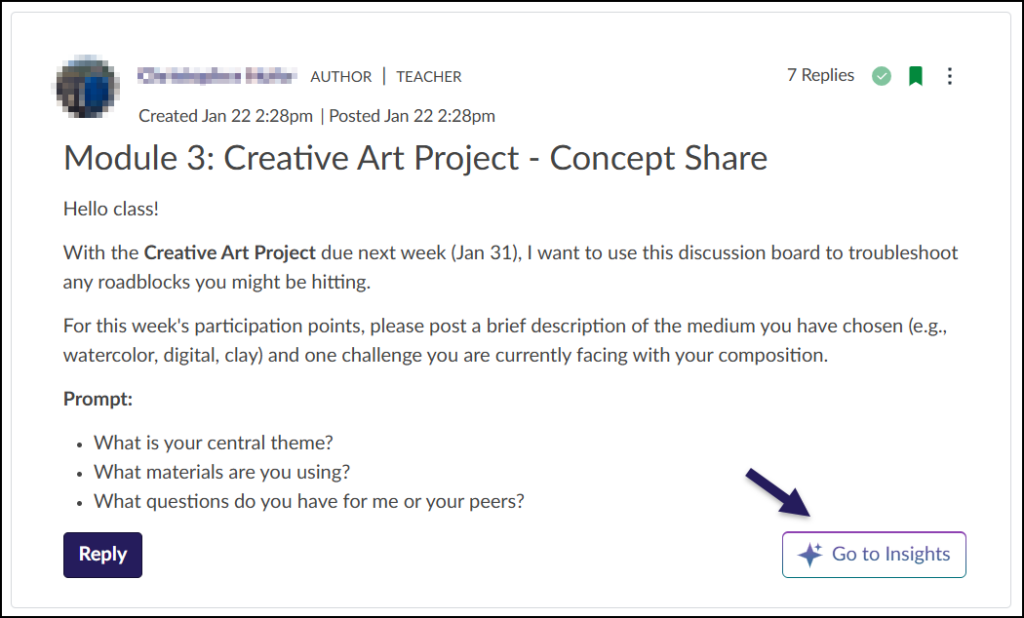The image size is (1024, 618).
Task: Click the Reply button
Action: [102, 554]
